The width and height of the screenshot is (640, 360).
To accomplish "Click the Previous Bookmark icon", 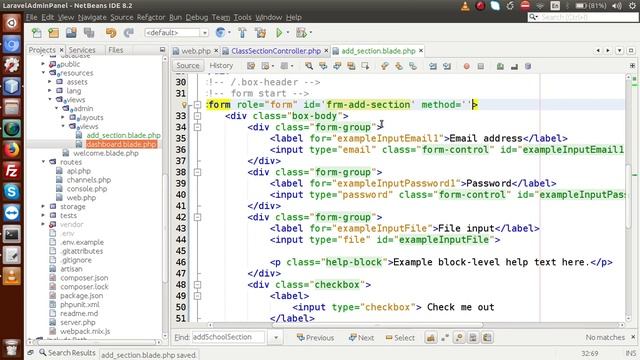I will click(x=384, y=66).
